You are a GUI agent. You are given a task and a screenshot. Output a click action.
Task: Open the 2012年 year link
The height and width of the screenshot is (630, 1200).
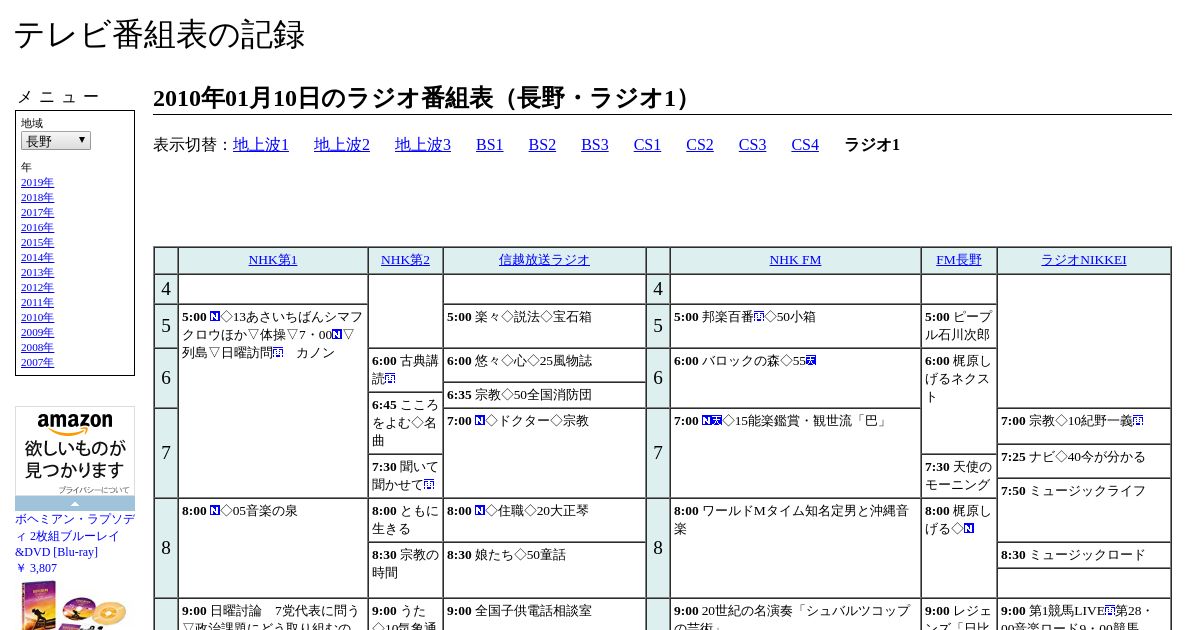(x=37, y=287)
